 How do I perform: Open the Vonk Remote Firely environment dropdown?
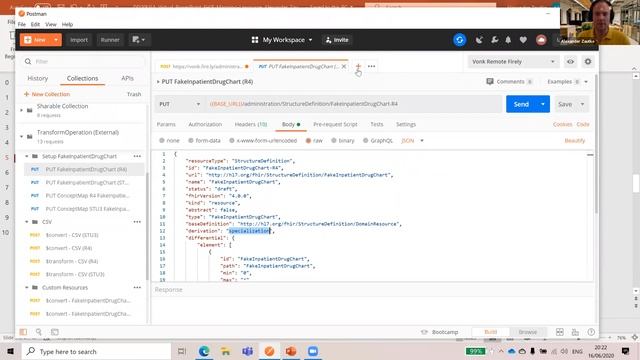(x=513, y=62)
